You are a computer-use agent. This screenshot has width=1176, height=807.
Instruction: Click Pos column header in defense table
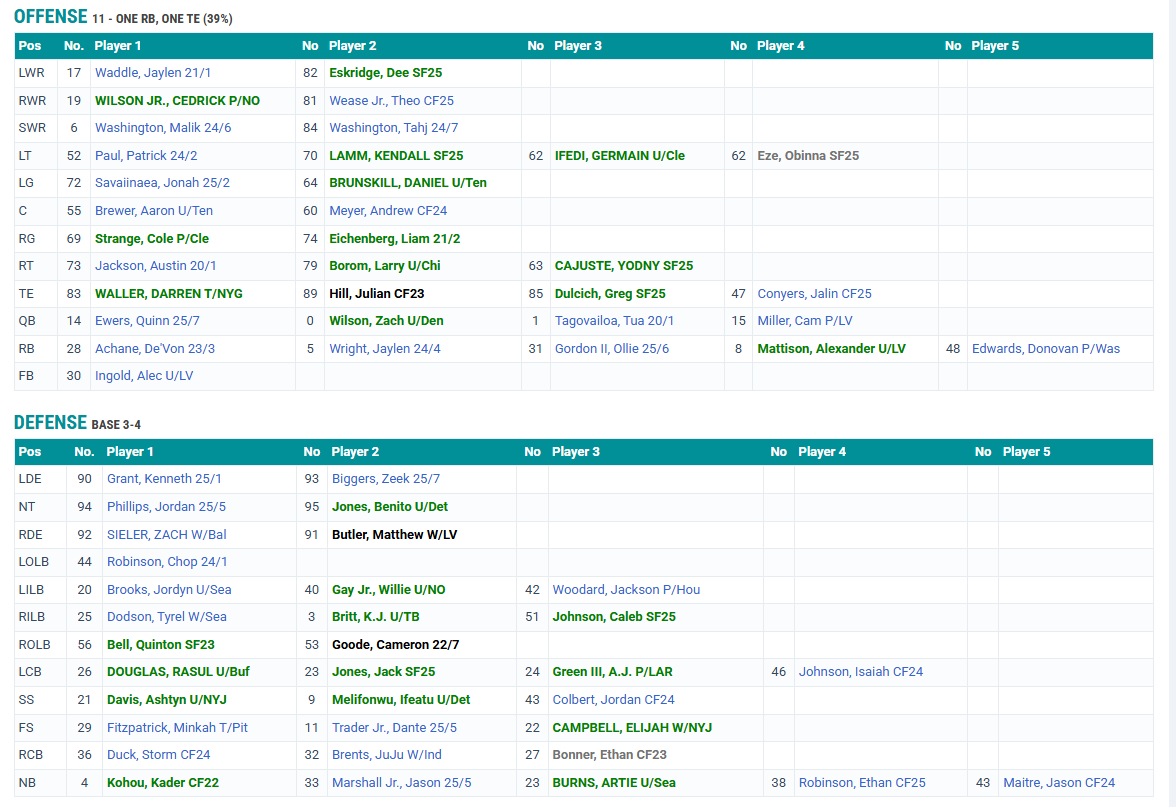[x=30, y=452]
